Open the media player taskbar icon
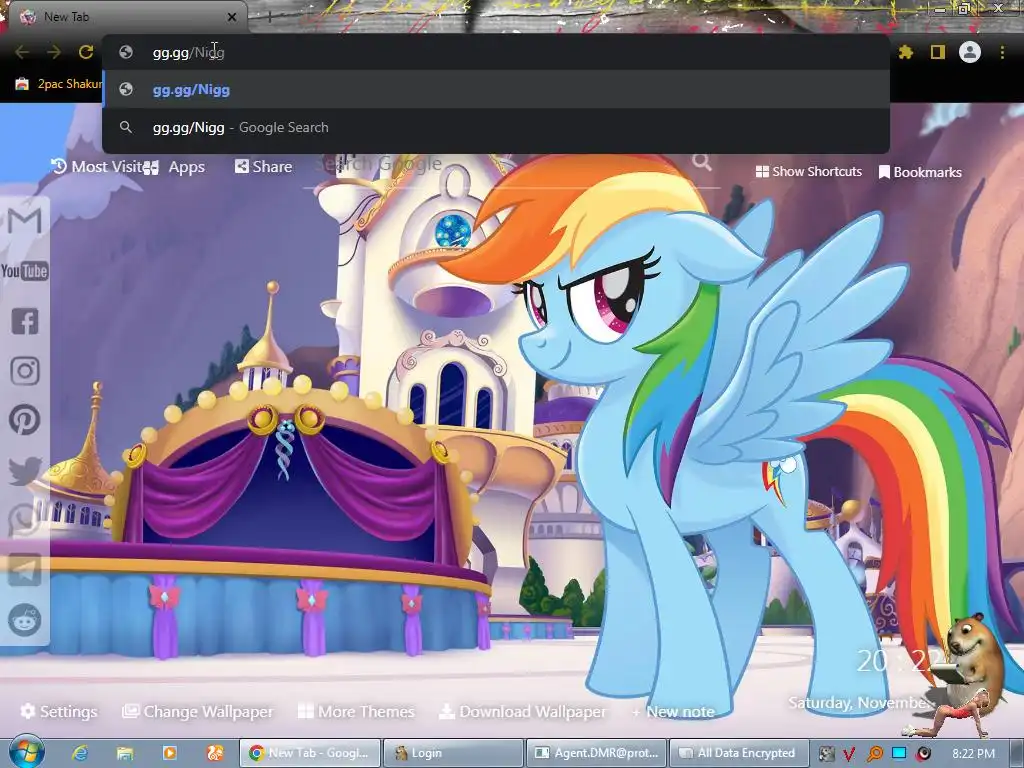Screen dimensions: 1024x768 point(170,753)
